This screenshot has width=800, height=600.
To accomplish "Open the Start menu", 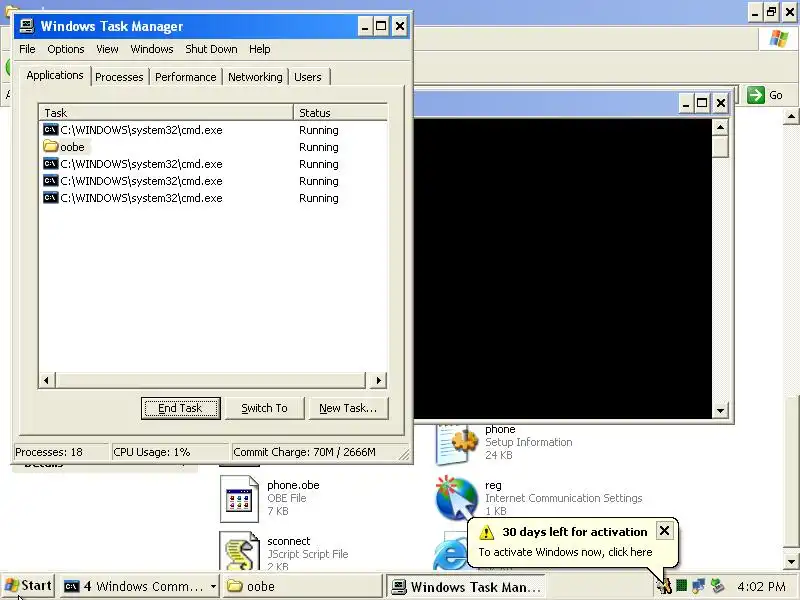I will tap(28, 586).
